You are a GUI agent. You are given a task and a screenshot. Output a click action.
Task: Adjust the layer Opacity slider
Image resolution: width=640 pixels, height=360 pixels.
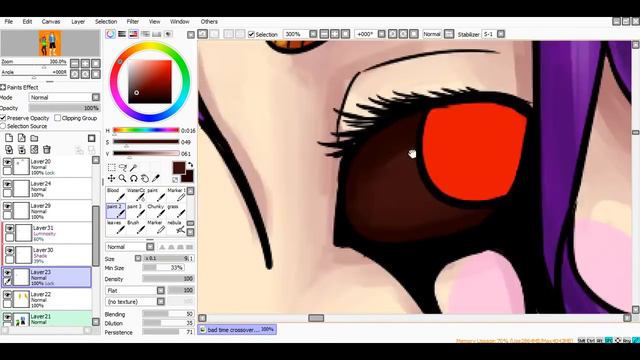point(64,108)
